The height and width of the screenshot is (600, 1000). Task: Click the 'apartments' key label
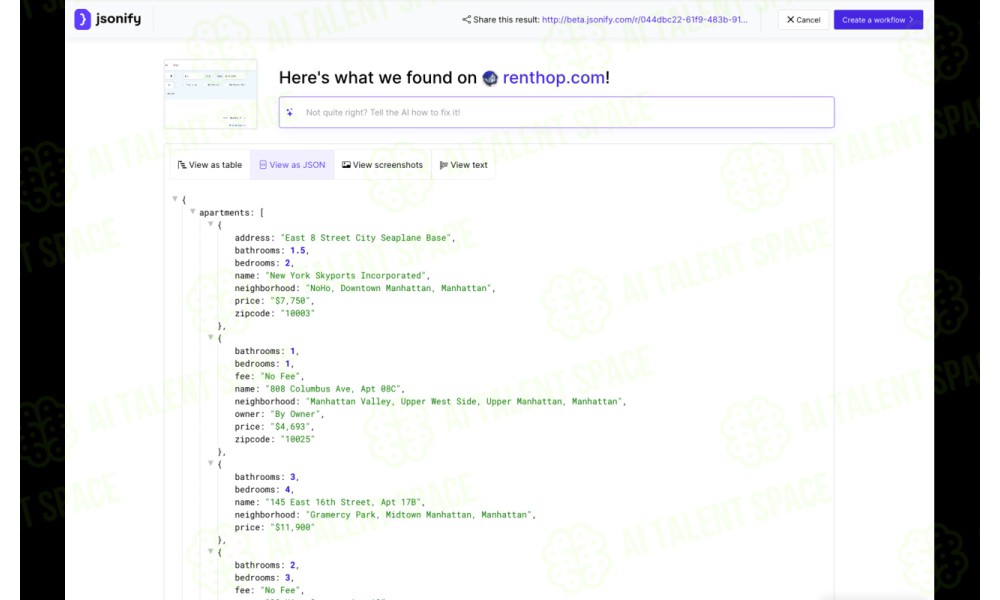click(x=224, y=212)
